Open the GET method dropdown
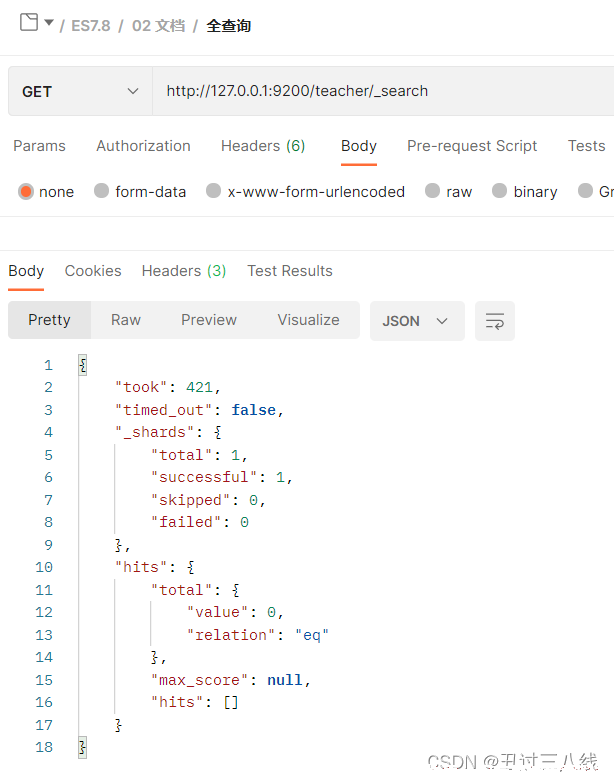 coord(80,91)
